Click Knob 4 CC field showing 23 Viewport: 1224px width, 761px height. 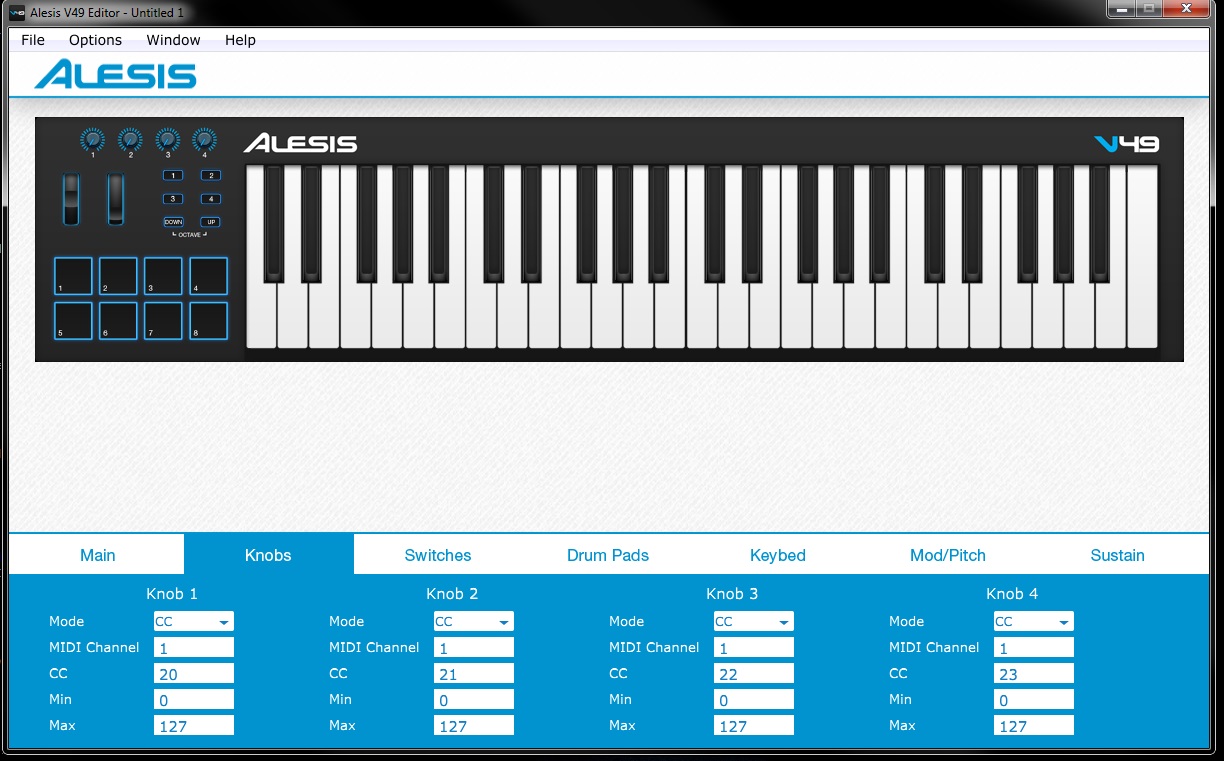click(1034, 674)
